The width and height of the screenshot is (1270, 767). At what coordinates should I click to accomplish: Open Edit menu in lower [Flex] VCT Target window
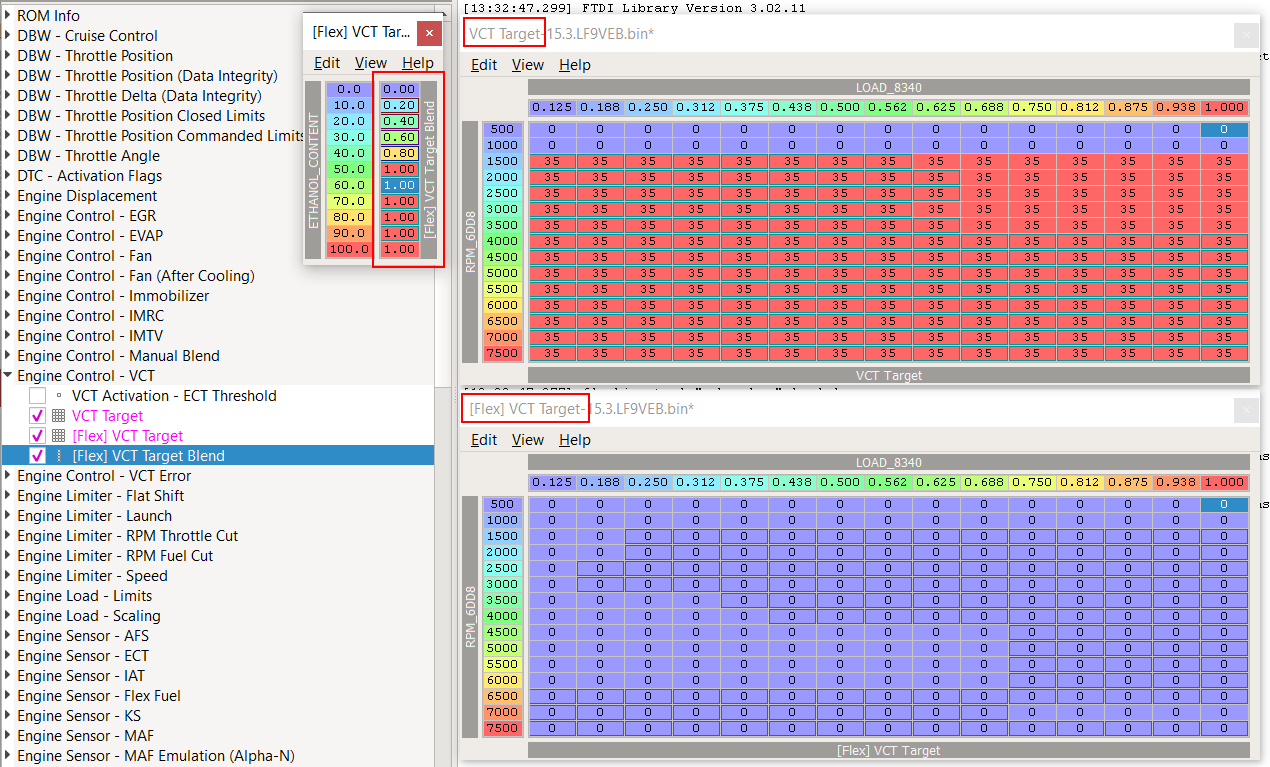[484, 440]
